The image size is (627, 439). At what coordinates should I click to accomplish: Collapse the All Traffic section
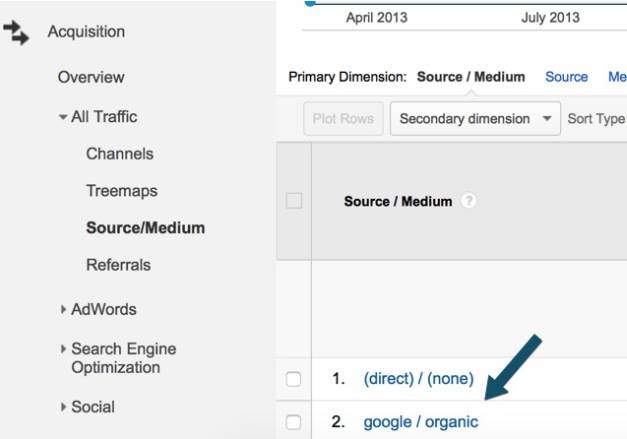tap(63, 117)
